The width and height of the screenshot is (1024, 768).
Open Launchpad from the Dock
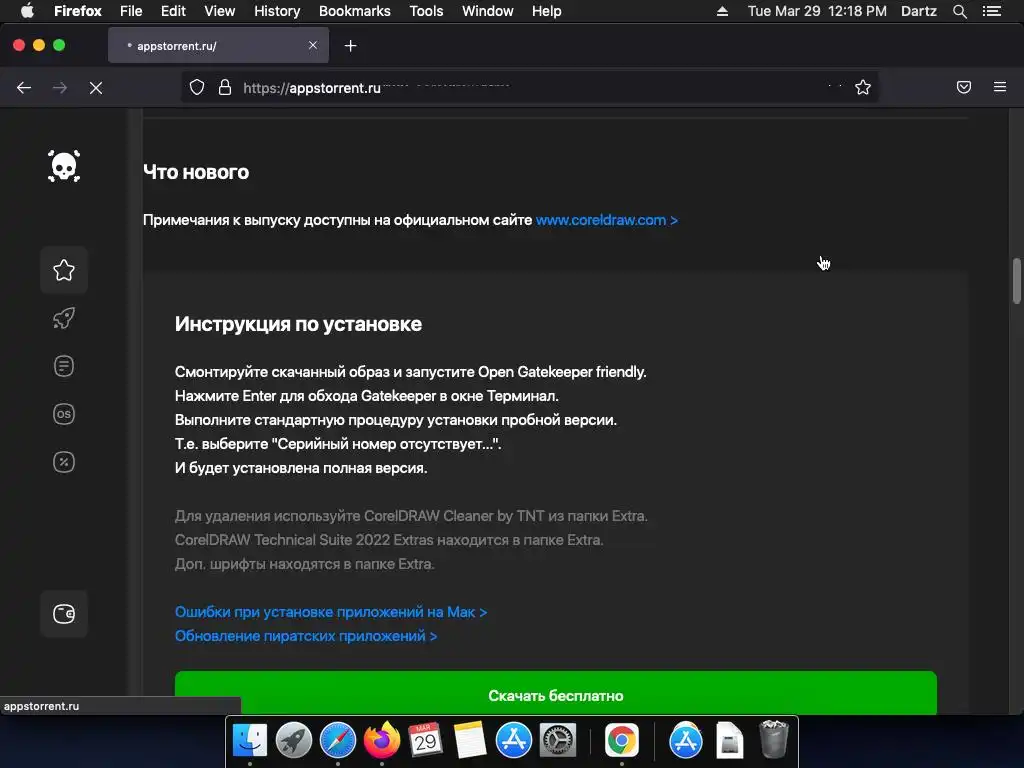pos(294,741)
